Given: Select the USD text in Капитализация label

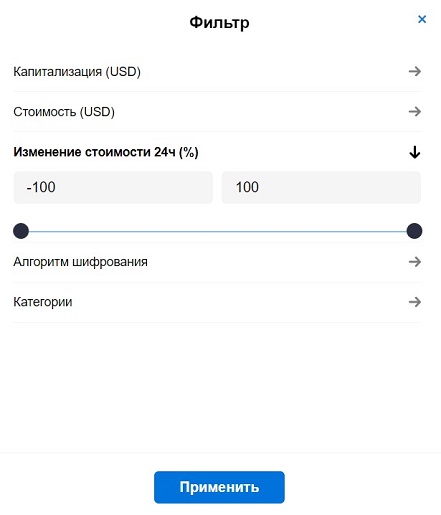Looking at the screenshot, I should click(123, 71).
